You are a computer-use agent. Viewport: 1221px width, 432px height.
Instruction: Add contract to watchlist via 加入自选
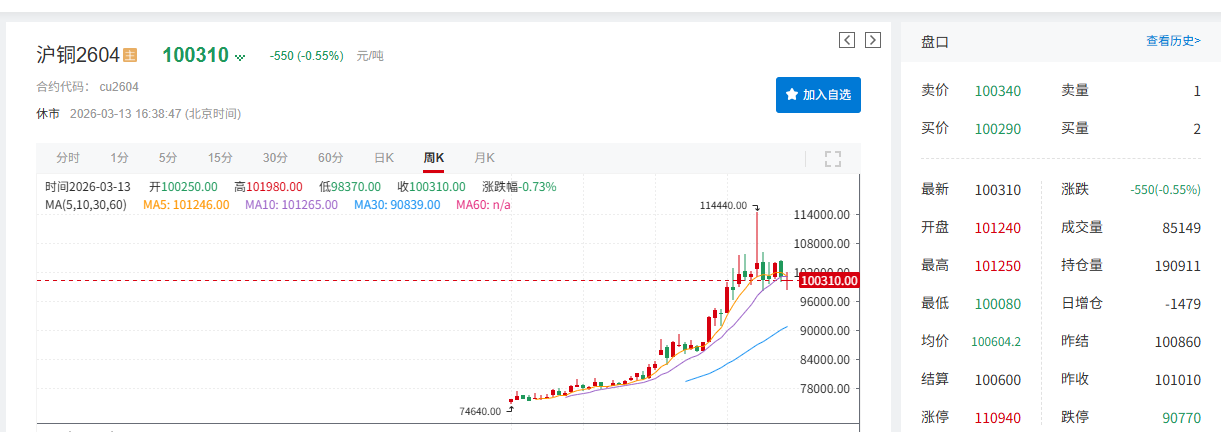(x=818, y=94)
